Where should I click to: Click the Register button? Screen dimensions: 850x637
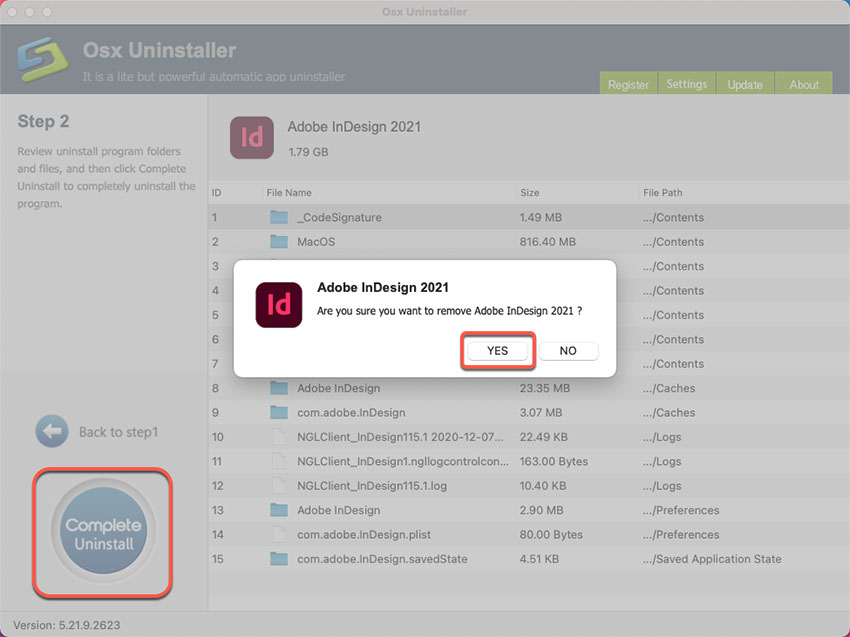coord(629,84)
